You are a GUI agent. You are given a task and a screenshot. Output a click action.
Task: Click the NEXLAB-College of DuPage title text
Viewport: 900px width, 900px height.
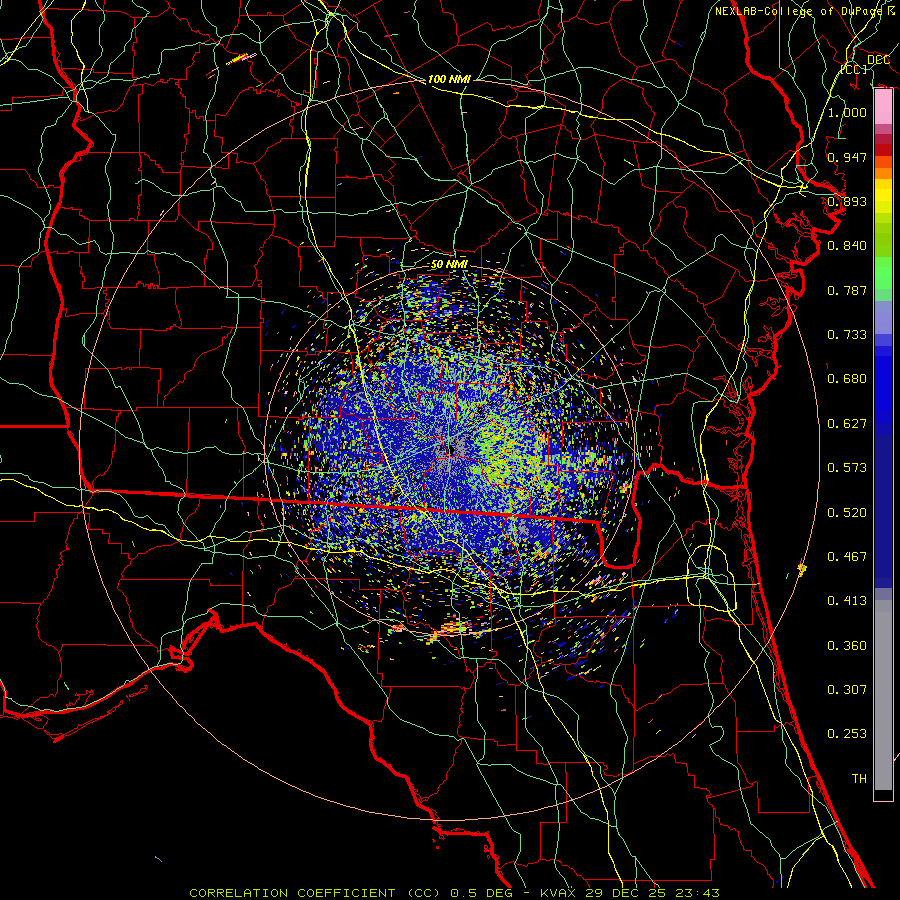(x=798, y=11)
